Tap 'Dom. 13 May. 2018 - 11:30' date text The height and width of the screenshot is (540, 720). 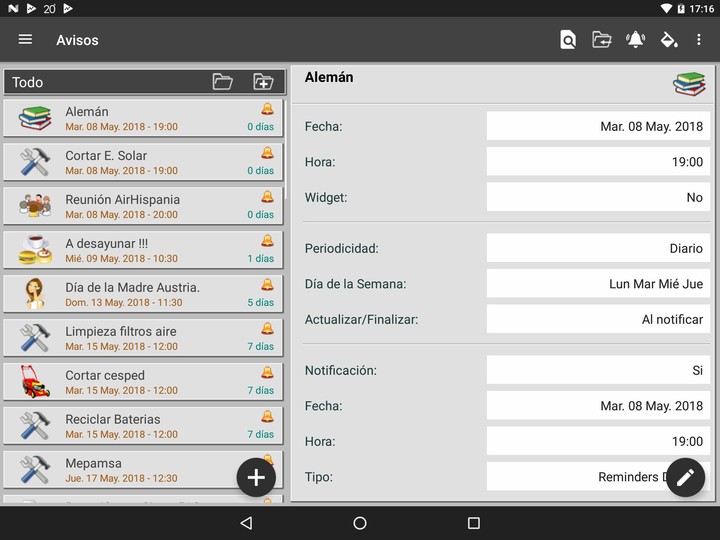pyautogui.click(x=124, y=303)
